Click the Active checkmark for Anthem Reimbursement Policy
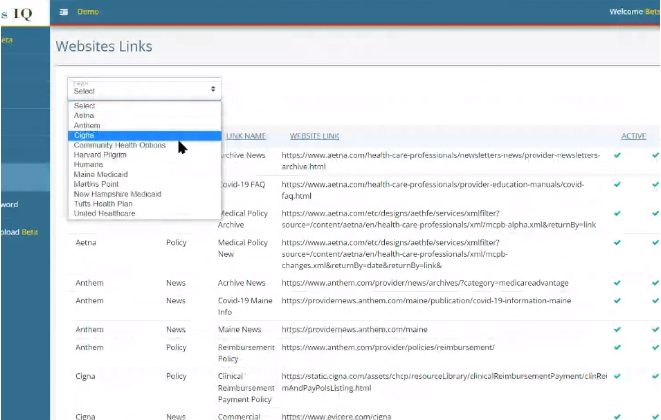Image resolution: width=661 pixels, height=420 pixels. click(617, 347)
